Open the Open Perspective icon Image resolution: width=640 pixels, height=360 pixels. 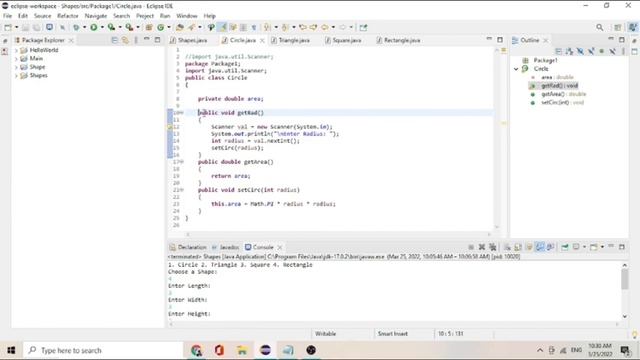pyautogui.click(x=618, y=27)
